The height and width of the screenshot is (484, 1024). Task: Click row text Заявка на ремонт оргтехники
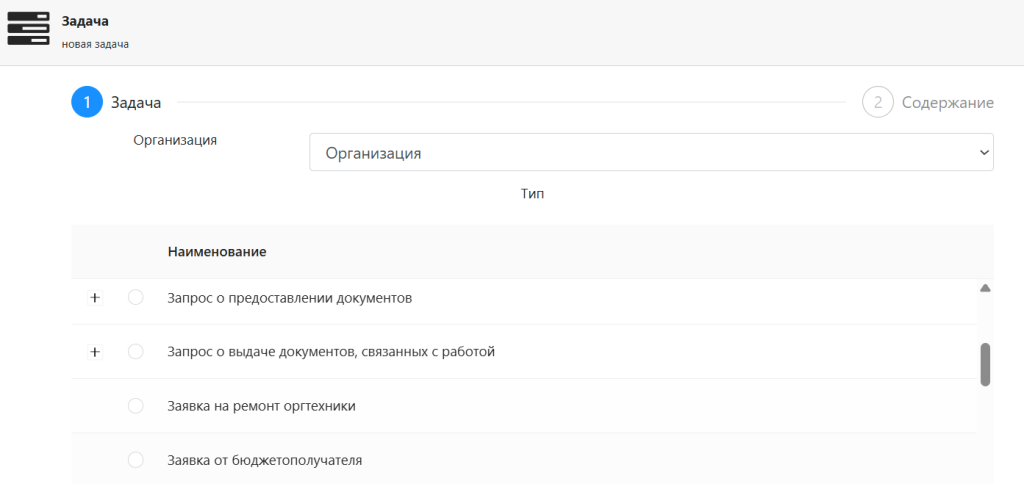point(261,406)
